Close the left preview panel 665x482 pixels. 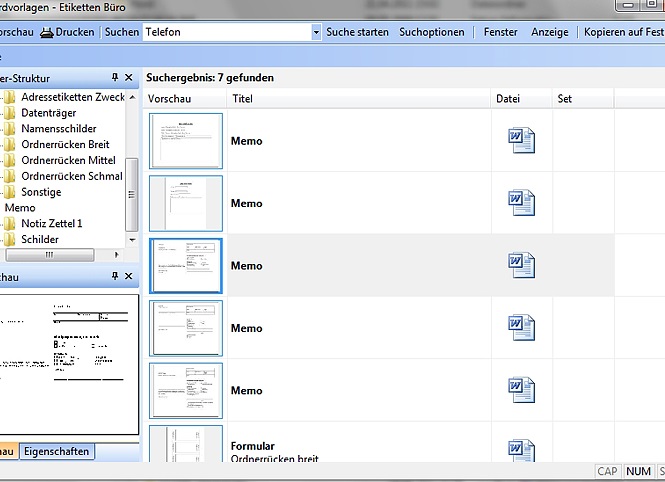128,276
